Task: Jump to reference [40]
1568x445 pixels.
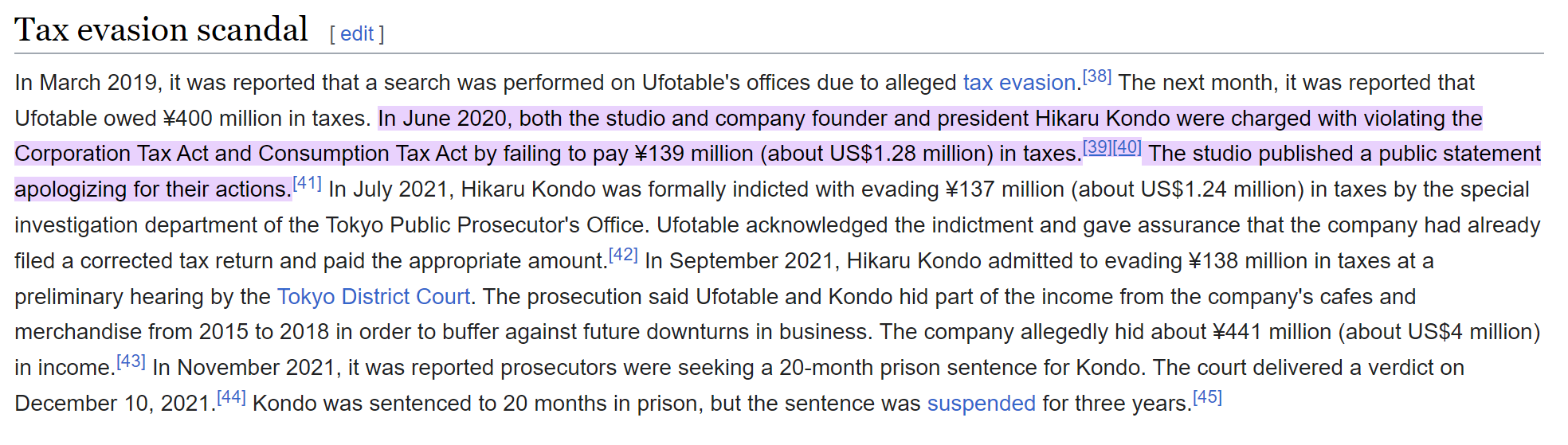Action: [1127, 147]
